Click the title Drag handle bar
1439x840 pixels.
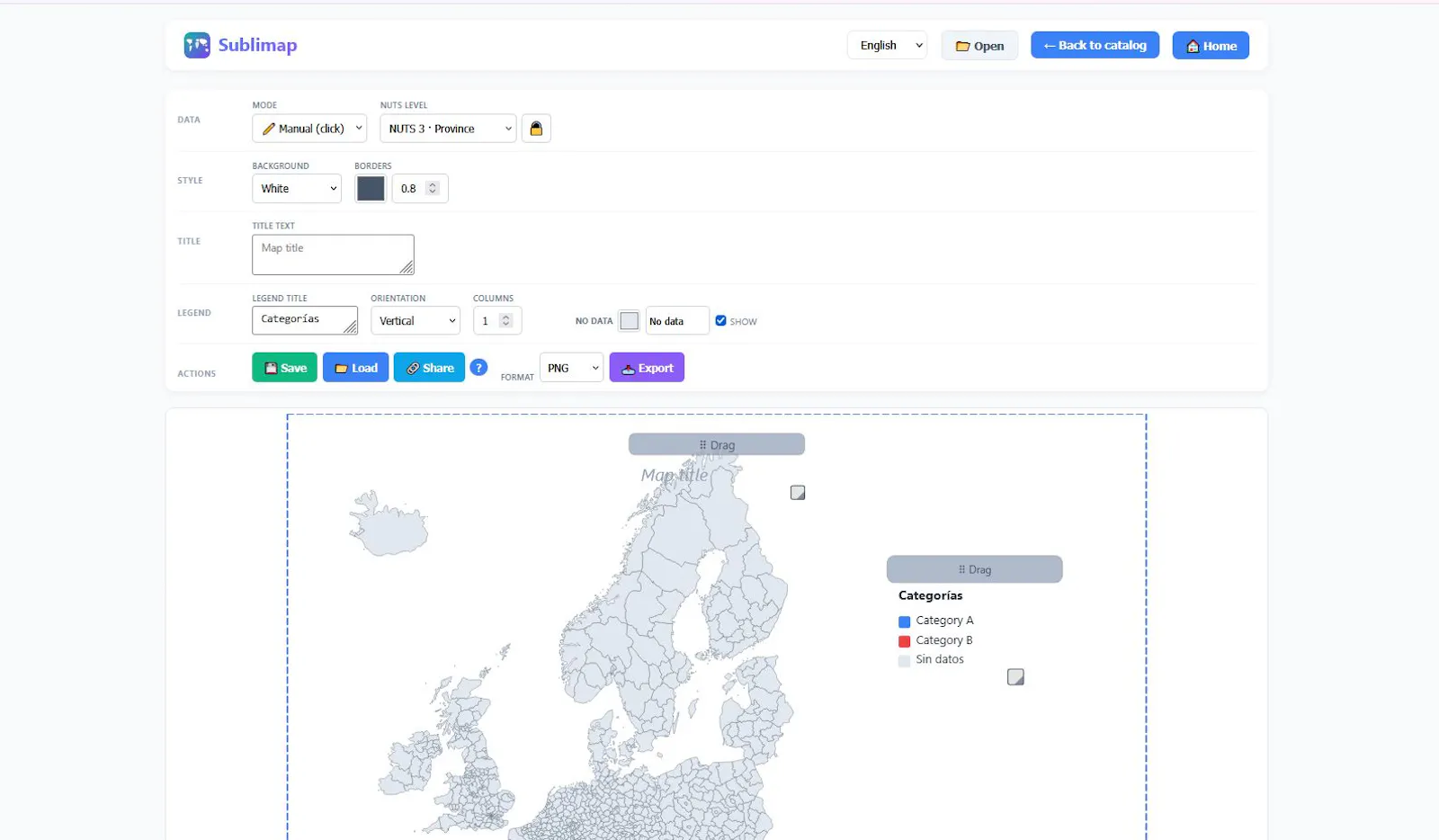(x=717, y=444)
